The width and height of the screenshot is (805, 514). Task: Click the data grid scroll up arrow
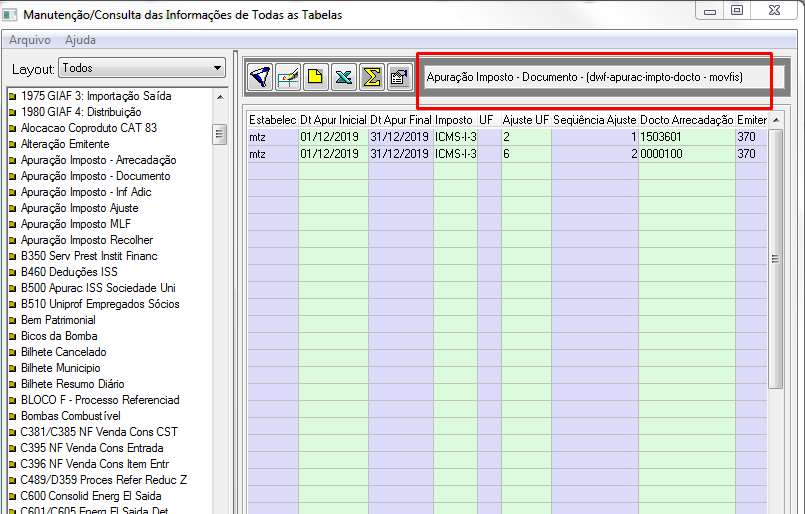(776, 120)
